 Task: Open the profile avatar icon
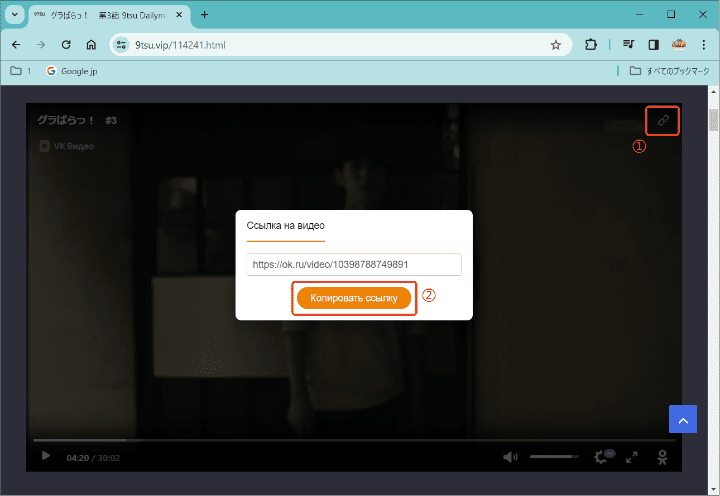(679, 45)
